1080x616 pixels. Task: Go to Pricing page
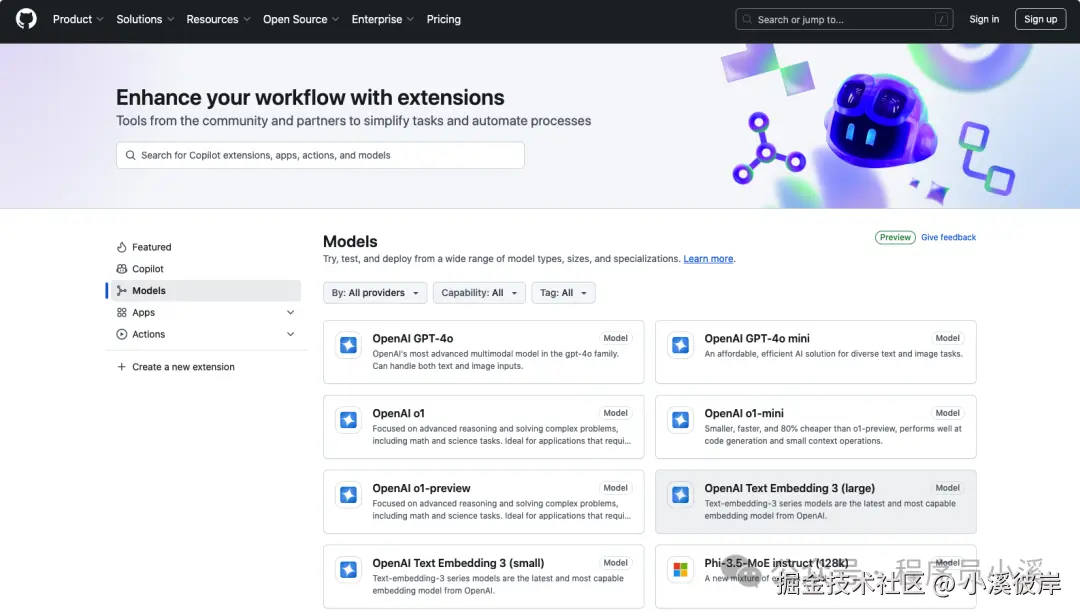444,19
